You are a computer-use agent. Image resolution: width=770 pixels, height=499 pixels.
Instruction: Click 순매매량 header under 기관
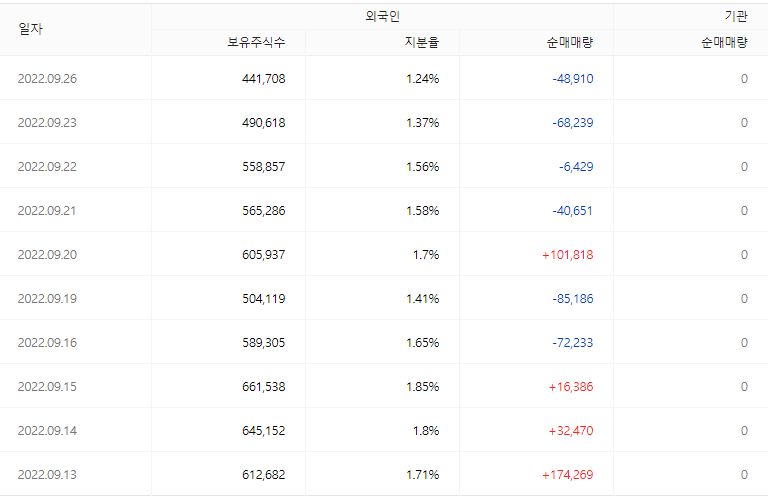coord(724,42)
